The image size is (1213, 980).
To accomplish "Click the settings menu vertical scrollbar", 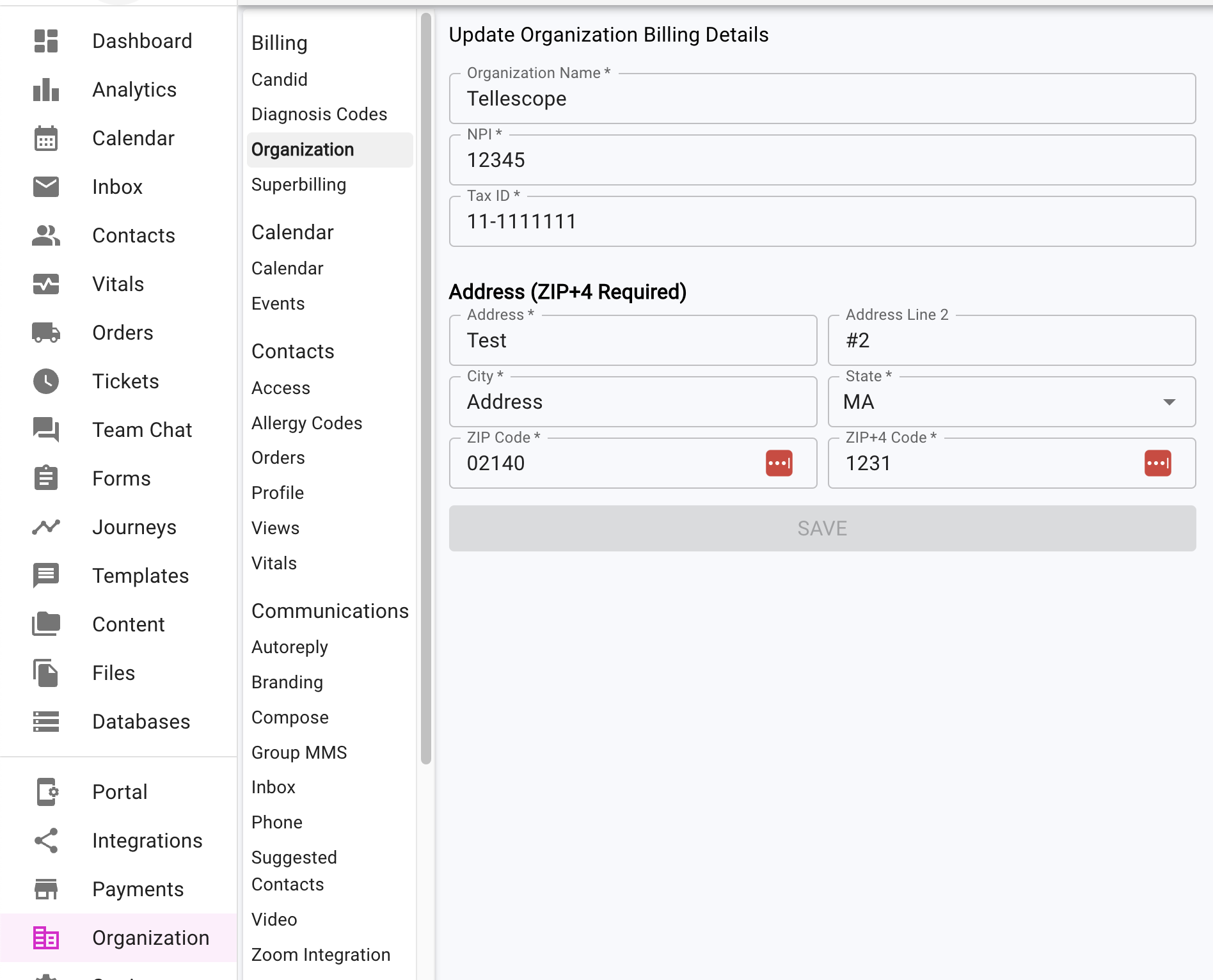I will (426, 389).
